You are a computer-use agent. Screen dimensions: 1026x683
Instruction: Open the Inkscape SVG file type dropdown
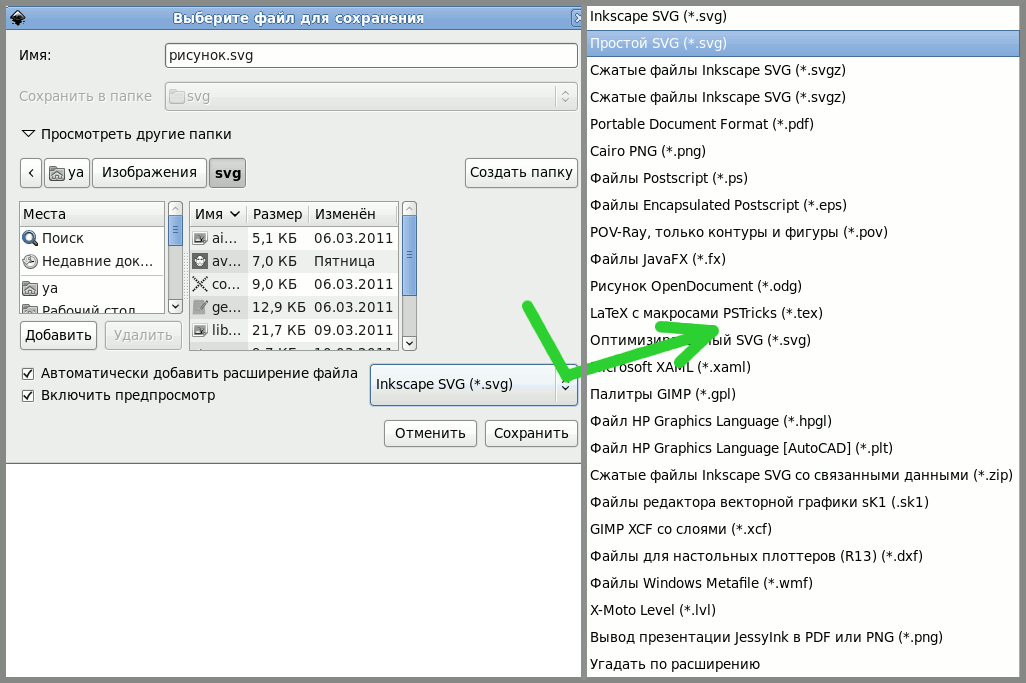pos(473,385)
